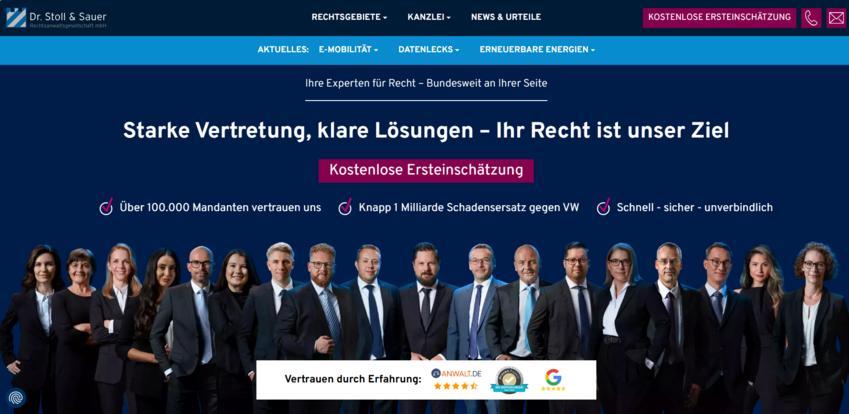Click the Google reviews logo
This screenshot has height=414, width=849.
(x=553, y=379)
